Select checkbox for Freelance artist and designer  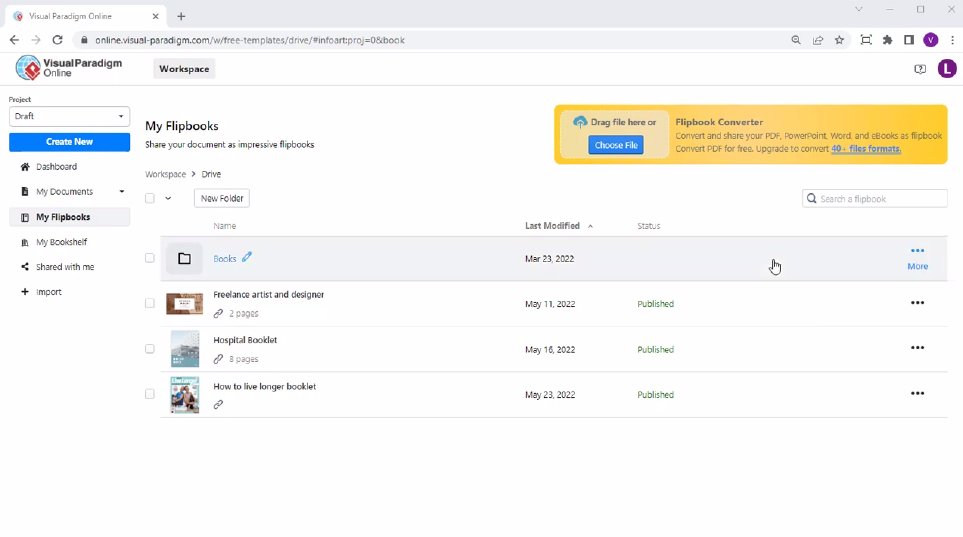150,303
